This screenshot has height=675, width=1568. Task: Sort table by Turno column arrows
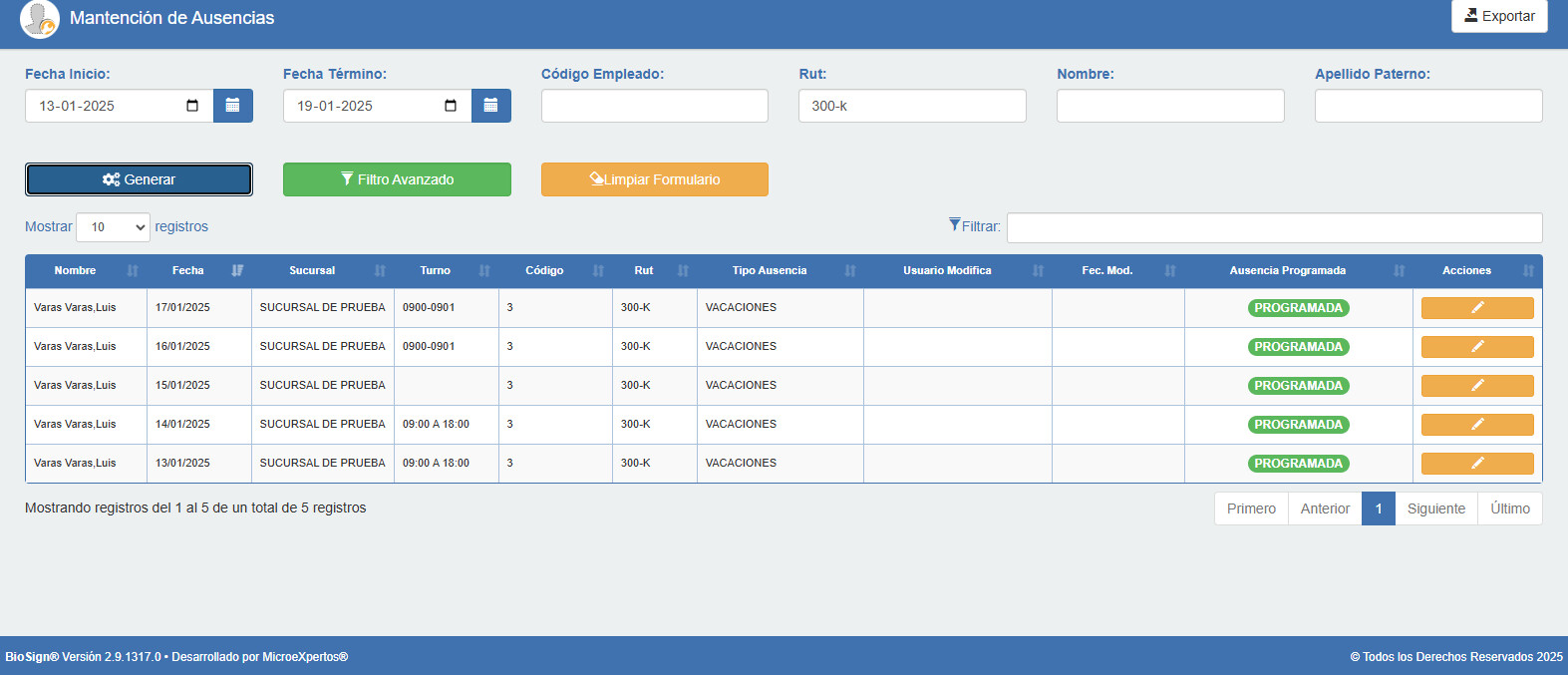(484, 271)
